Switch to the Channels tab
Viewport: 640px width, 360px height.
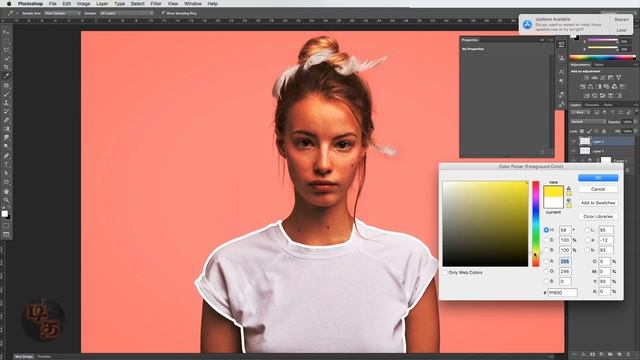pyautogui.click(x=592, y=105)
